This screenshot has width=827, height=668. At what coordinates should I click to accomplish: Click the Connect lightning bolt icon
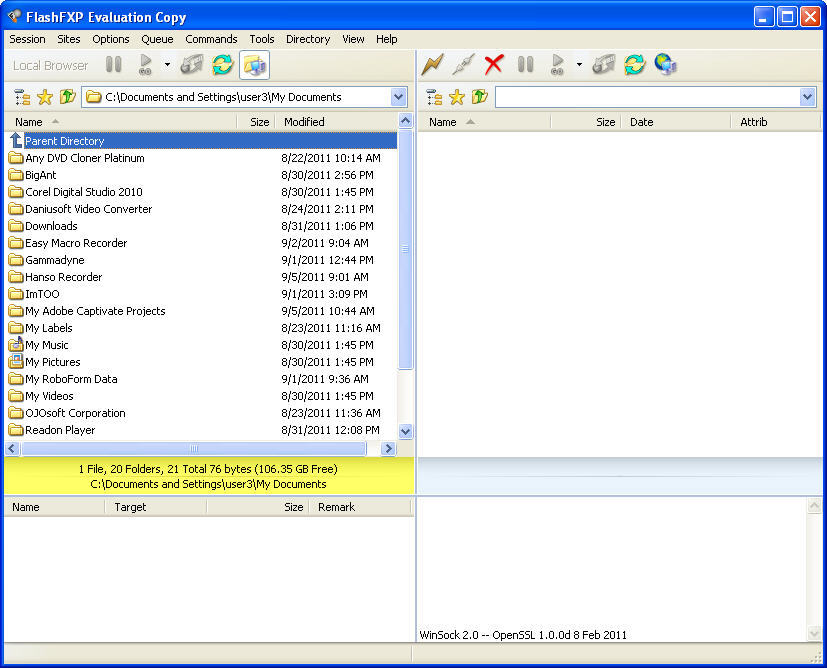[432, 65]
